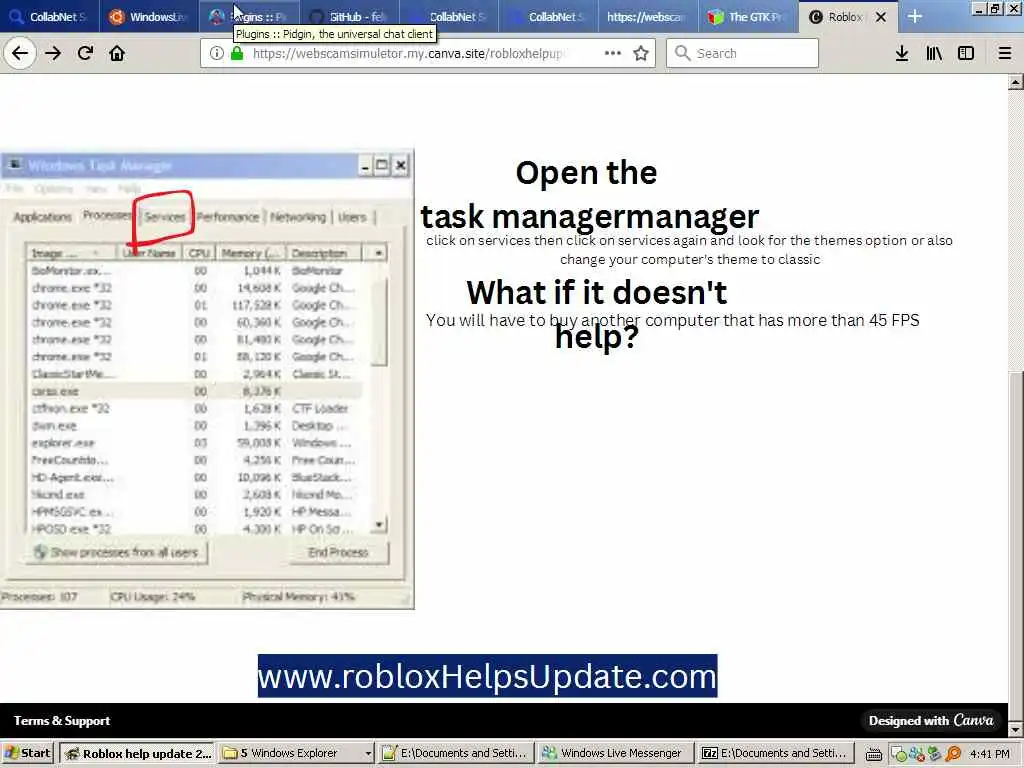The width and height of the screenshot is (1024, 768).
Task: Switch to the GitHub tab
Action: point(349,17)
